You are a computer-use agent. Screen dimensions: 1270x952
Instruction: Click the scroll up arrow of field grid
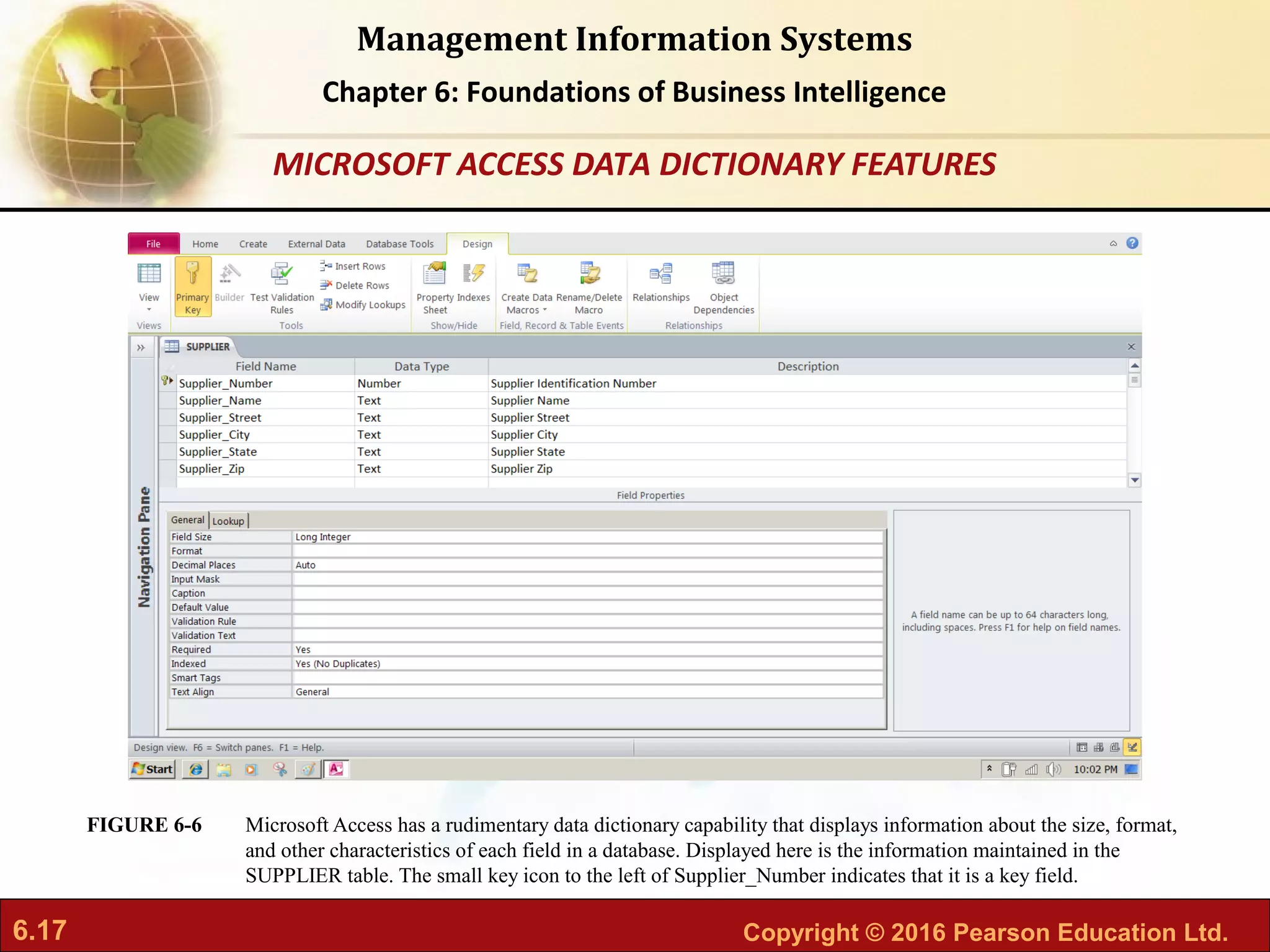tap(1134, 366)
